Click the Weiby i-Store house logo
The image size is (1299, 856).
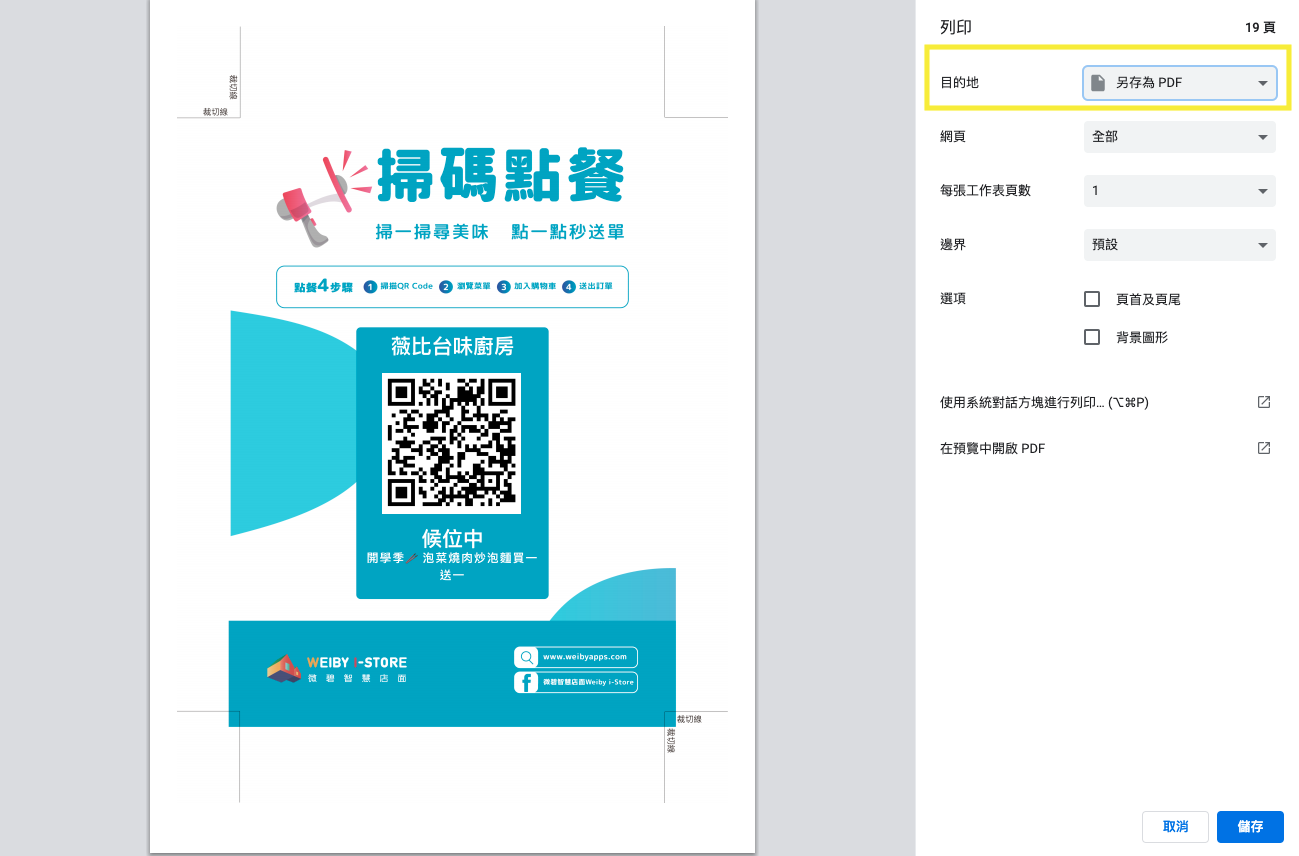coord(284,668)
